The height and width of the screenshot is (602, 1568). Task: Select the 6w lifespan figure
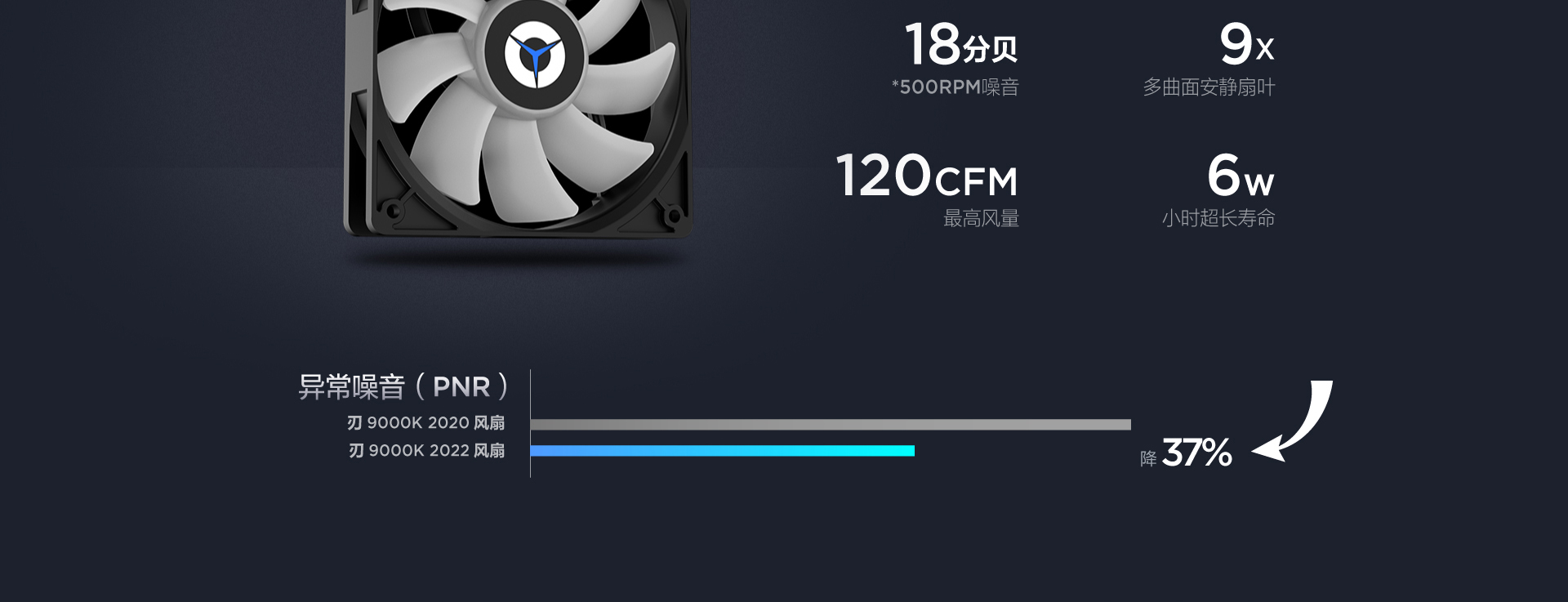1241,176
